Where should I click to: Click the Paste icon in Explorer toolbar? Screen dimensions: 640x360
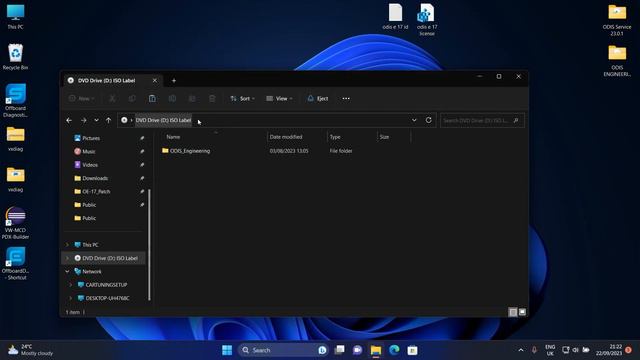(152, 98)
